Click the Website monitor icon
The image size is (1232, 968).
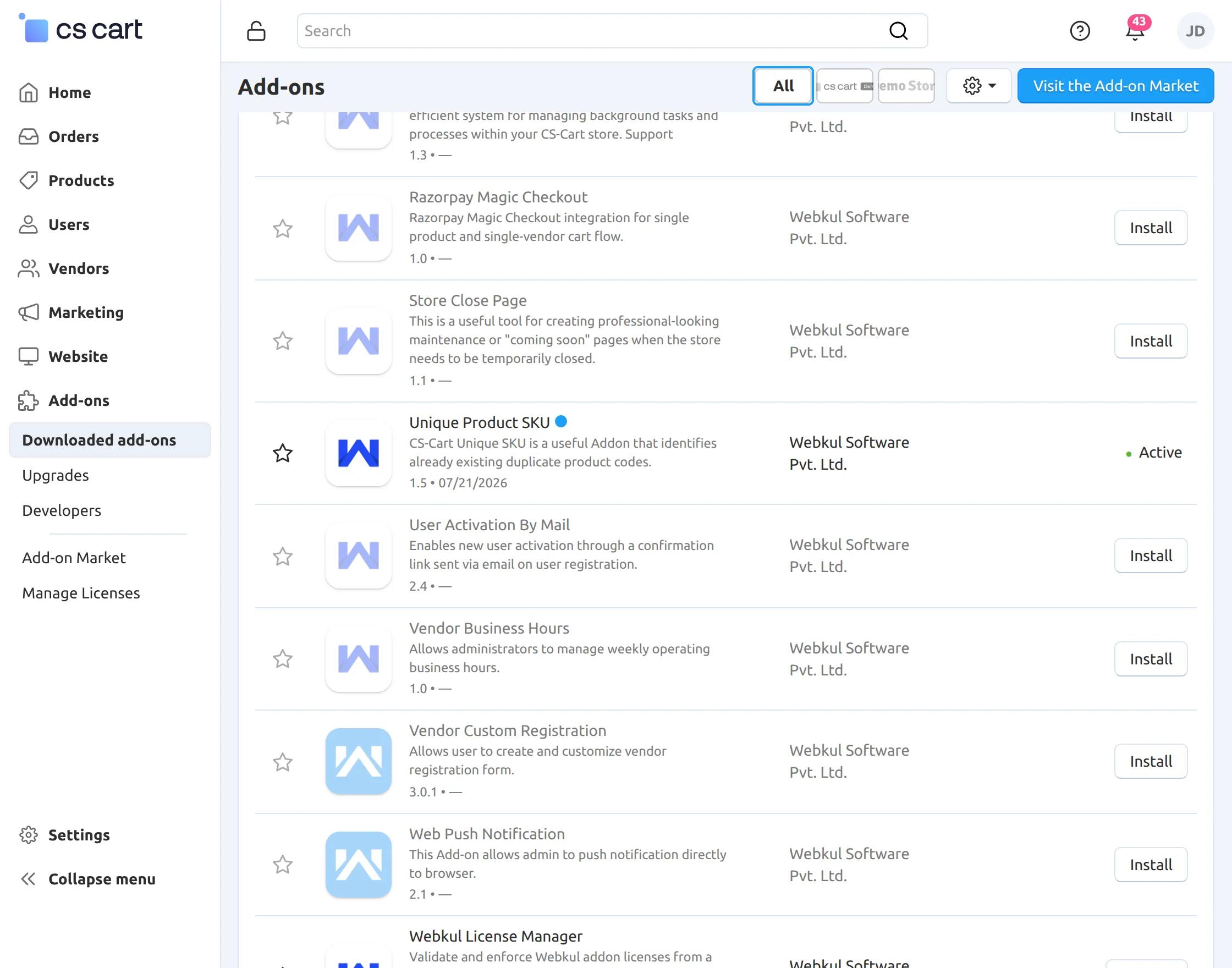[x=29, y=356]
